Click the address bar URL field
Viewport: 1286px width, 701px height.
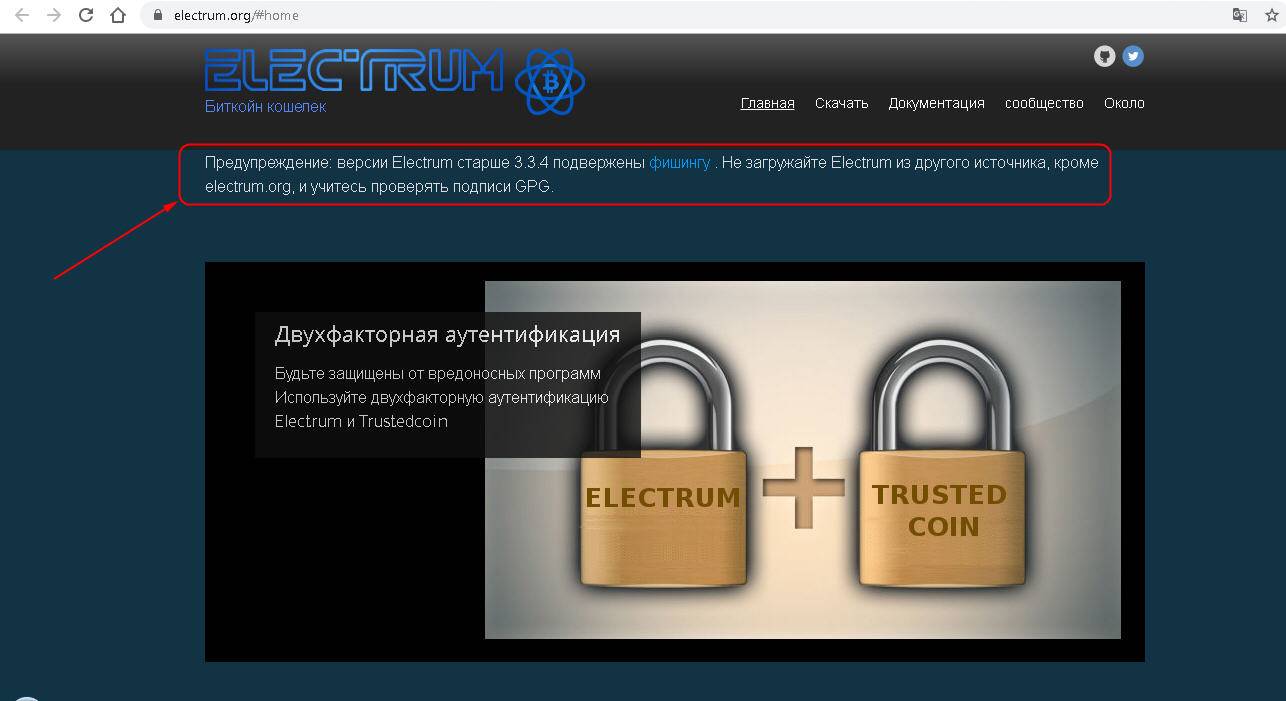tap(690, 15)
